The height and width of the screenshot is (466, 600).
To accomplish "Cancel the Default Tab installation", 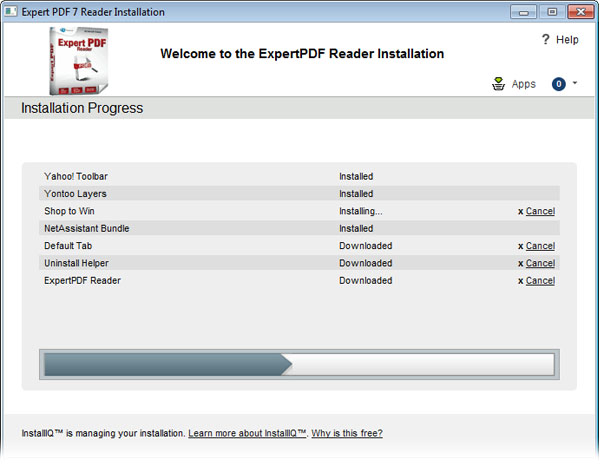I will tap(540, 246).
